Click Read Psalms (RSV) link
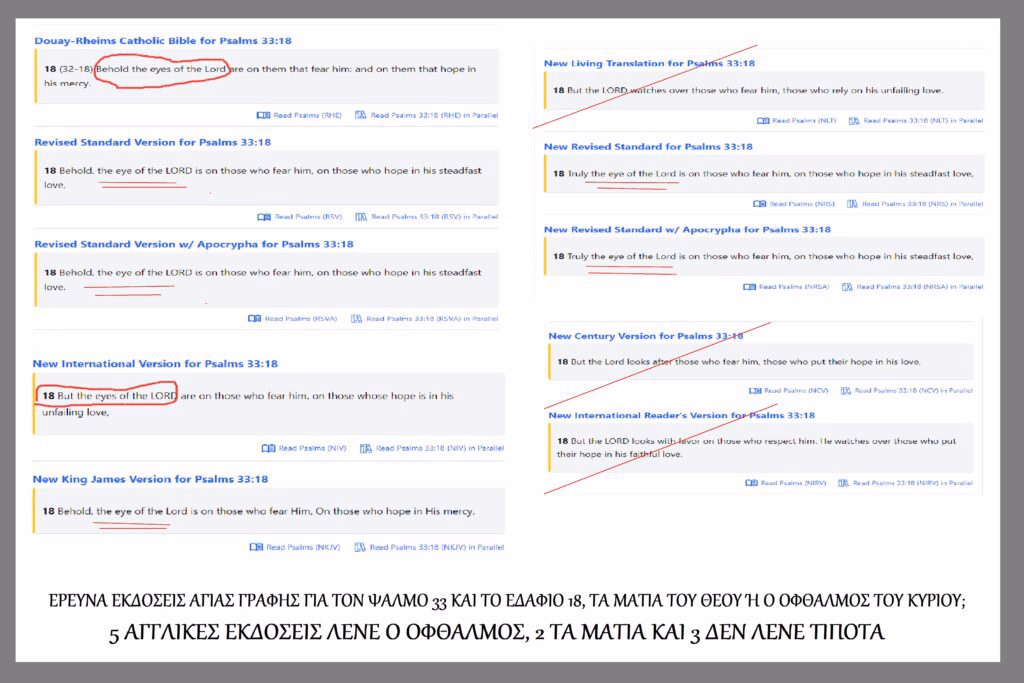 [308, 217]
